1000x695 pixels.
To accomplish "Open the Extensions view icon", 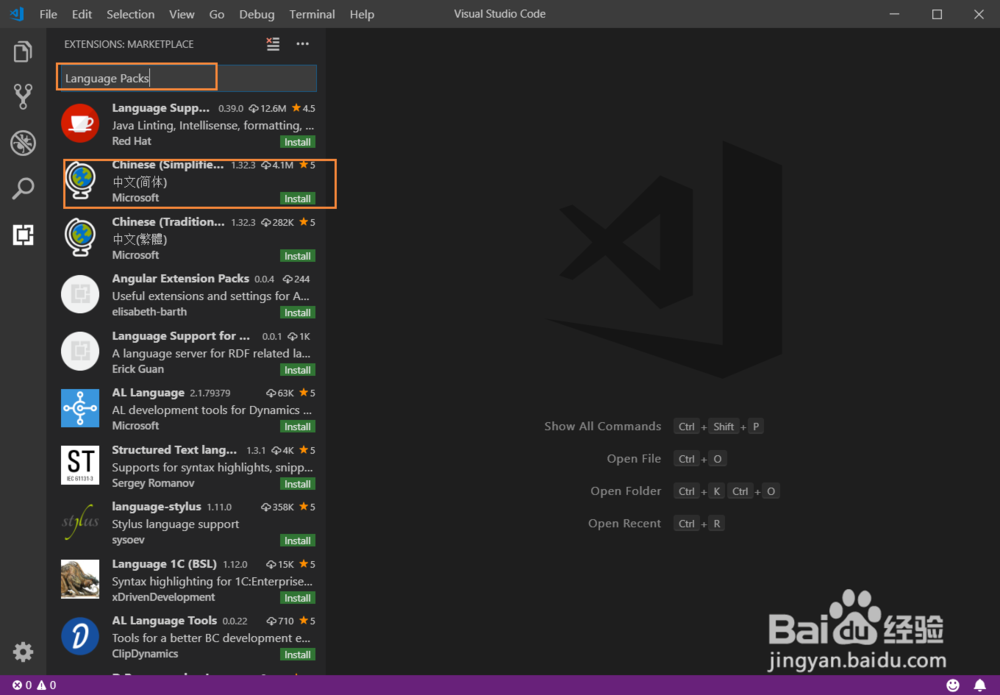I will pos(23,235).
